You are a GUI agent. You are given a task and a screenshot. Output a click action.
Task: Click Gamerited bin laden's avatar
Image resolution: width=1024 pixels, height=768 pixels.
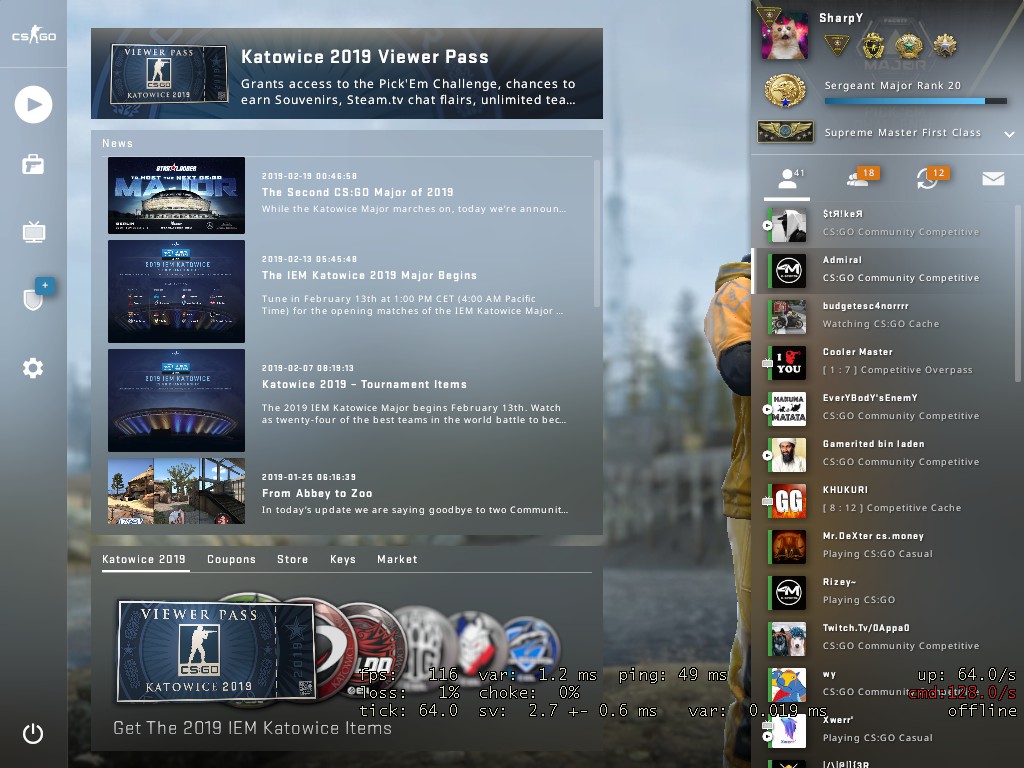coord(788,455)
